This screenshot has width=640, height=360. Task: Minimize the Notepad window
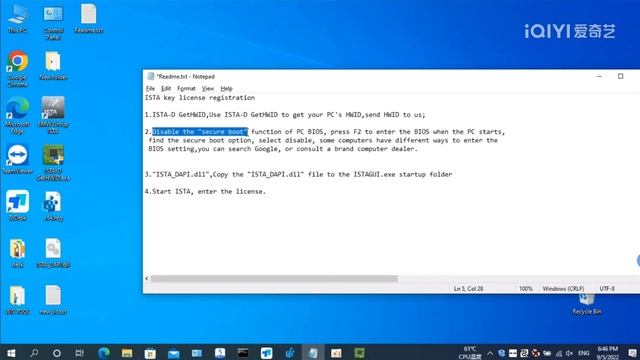click(599, 76)
